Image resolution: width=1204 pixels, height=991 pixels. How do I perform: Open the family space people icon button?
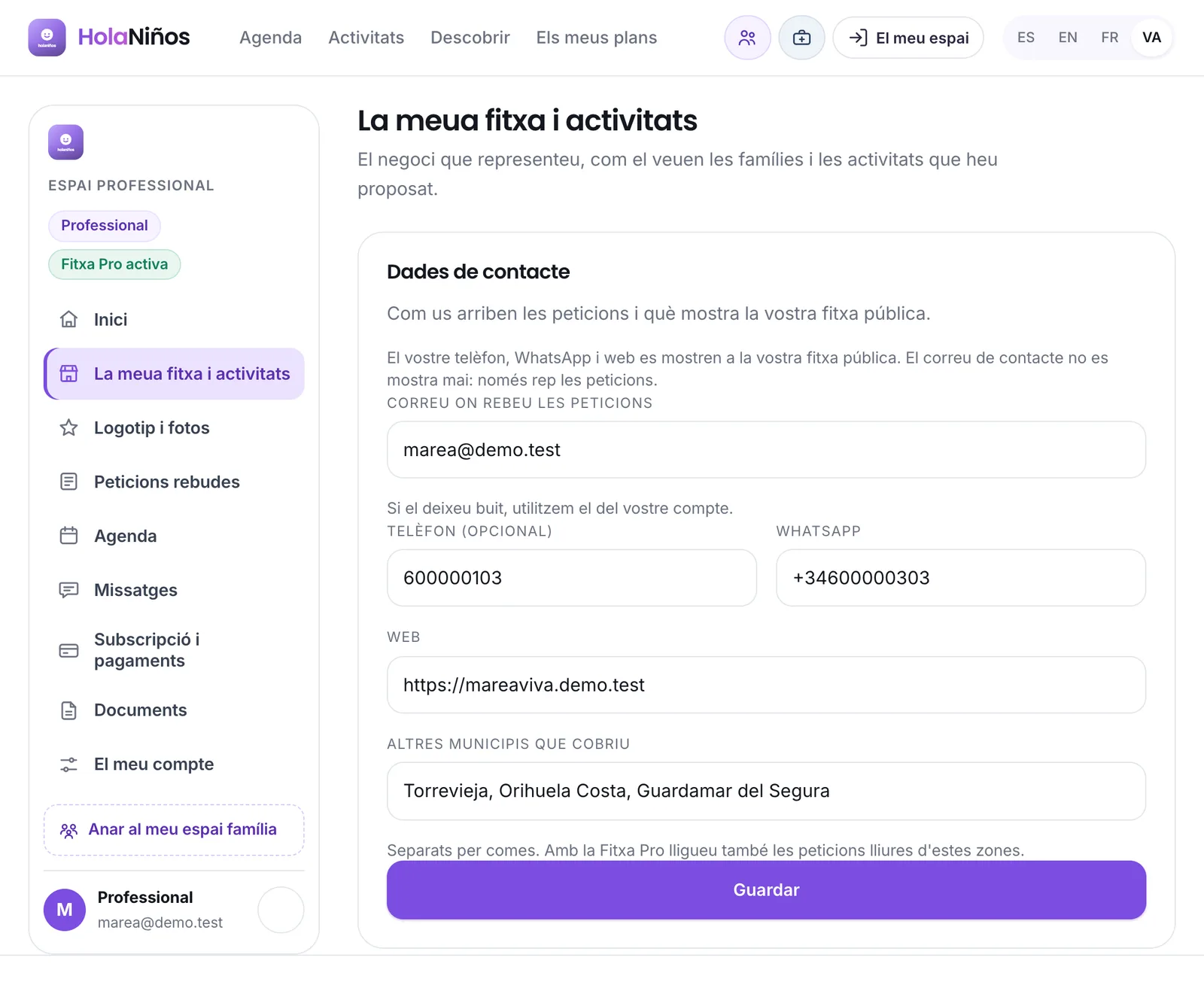click(x=747, y=38)
